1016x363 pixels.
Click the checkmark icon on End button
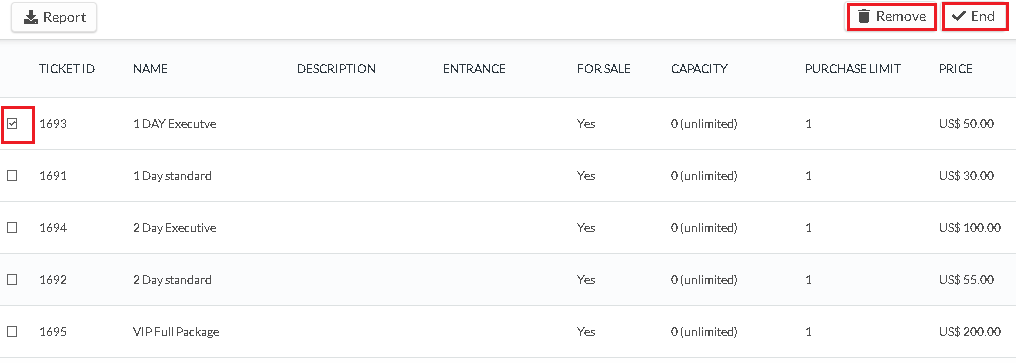[x=958, y=16]
